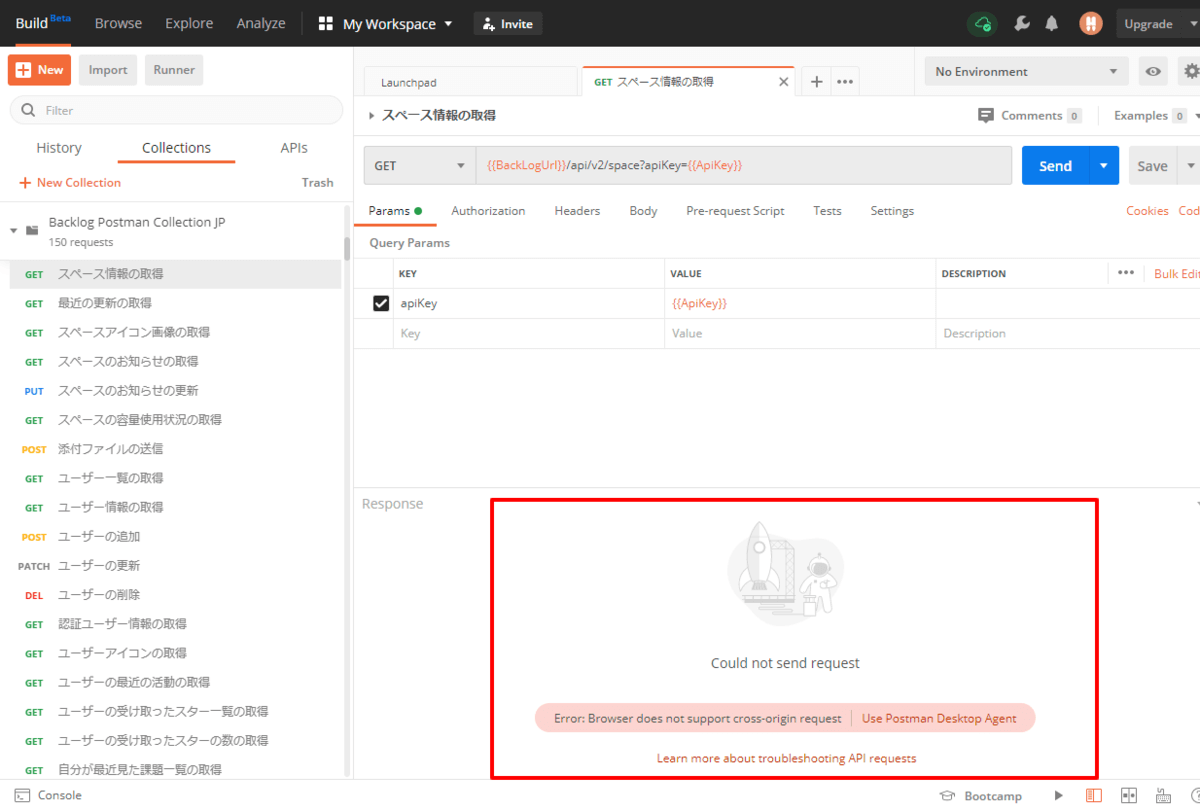
Task: Click Analyze in the top navigation
Action: (261, 23)
